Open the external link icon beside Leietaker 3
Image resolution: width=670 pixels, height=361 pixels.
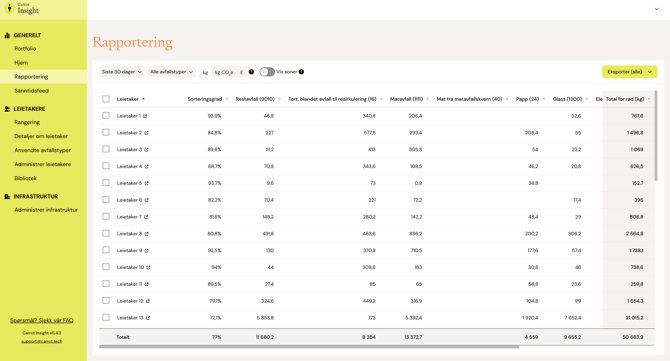click(146, 150)
